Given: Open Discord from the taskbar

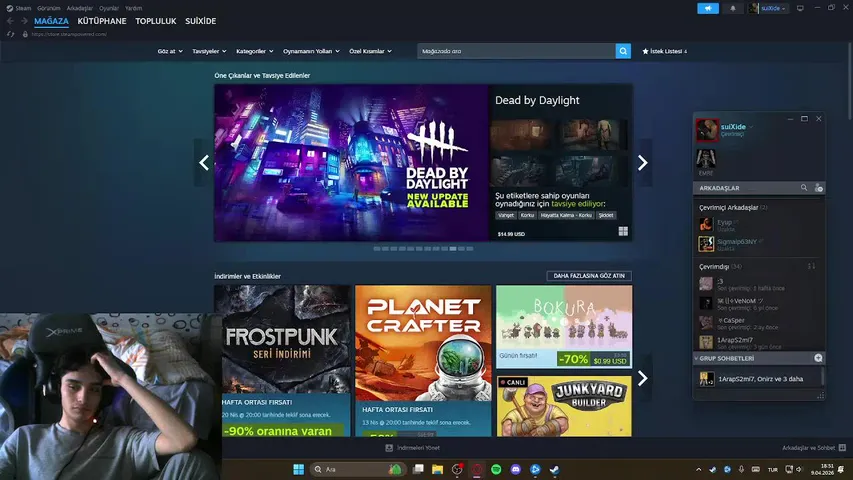Looking at the screenshot, I should pos(516,469).
